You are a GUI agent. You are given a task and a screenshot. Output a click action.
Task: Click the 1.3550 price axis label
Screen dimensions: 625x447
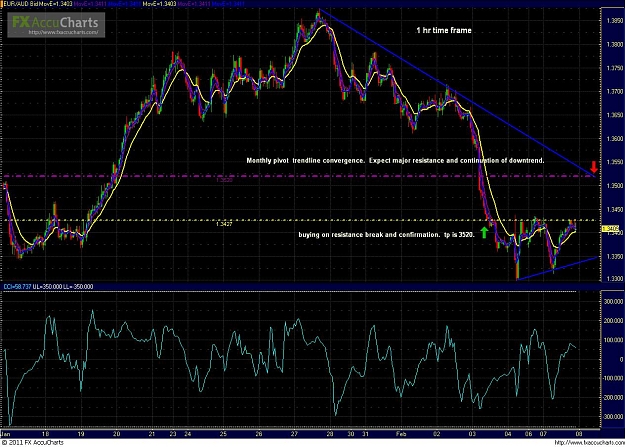pyautogui.click(x=615, y=162)
